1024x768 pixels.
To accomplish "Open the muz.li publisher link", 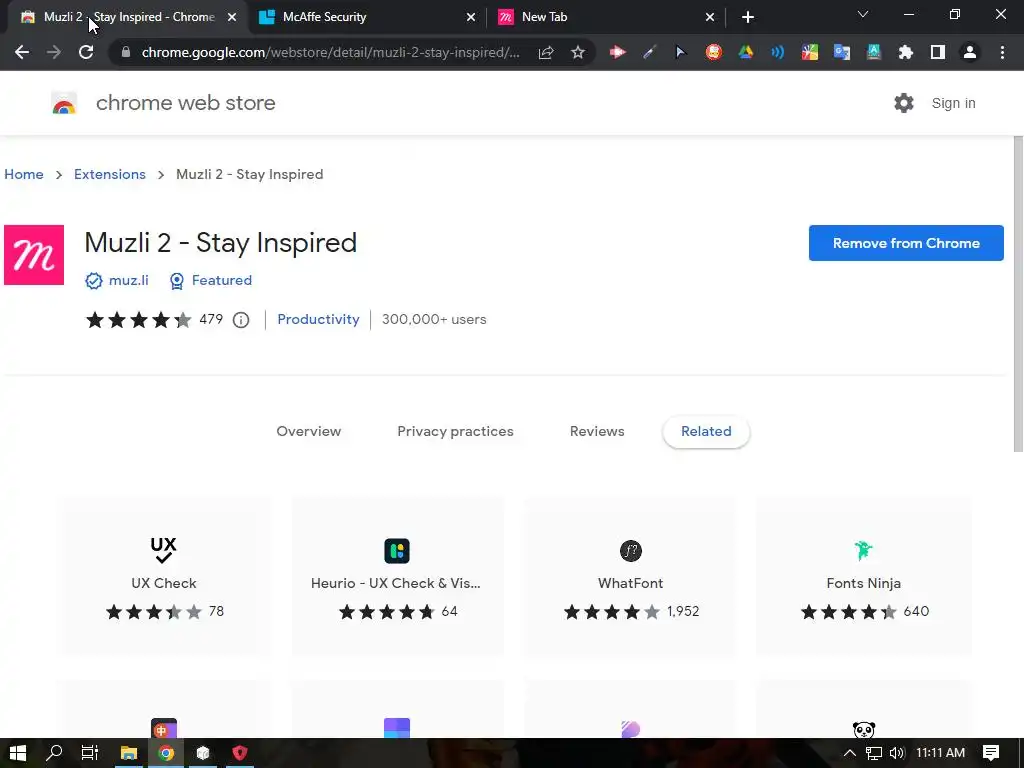I will tap(128, 280).
